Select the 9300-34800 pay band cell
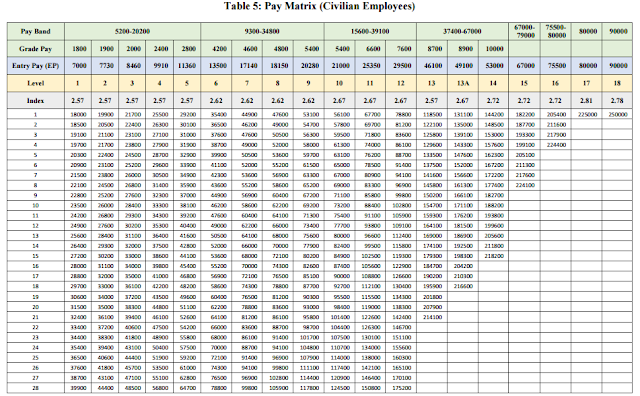The height and width of the screenshot is (396, 640). point(262,31)
